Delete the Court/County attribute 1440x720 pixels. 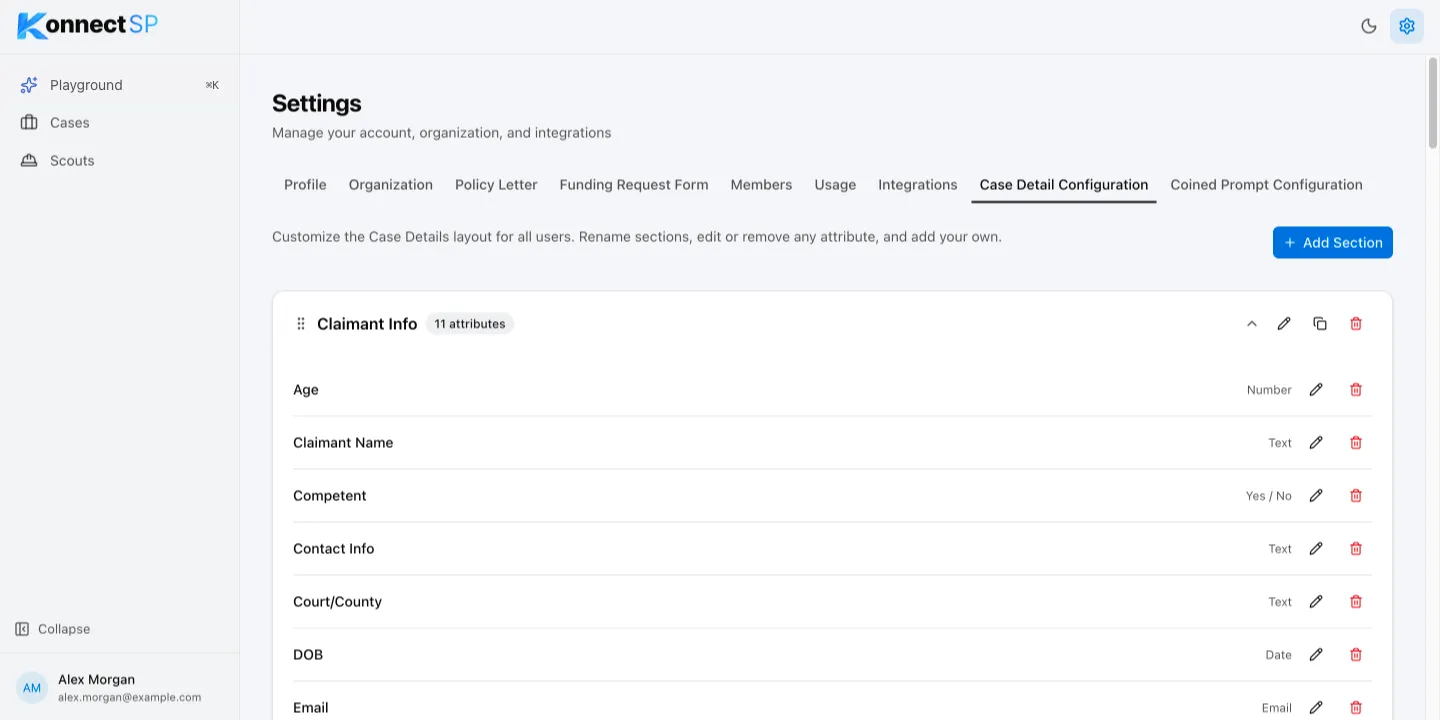1356,602
